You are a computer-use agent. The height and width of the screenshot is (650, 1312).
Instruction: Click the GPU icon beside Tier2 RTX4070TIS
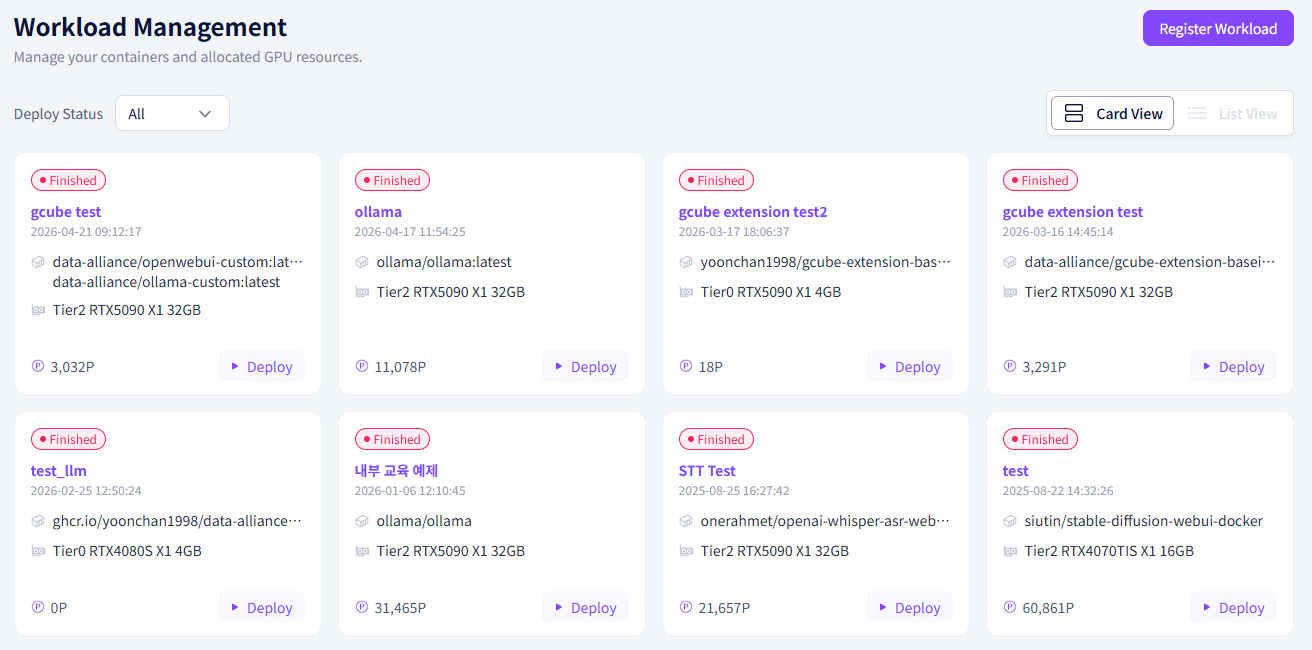coord(1010,551)
